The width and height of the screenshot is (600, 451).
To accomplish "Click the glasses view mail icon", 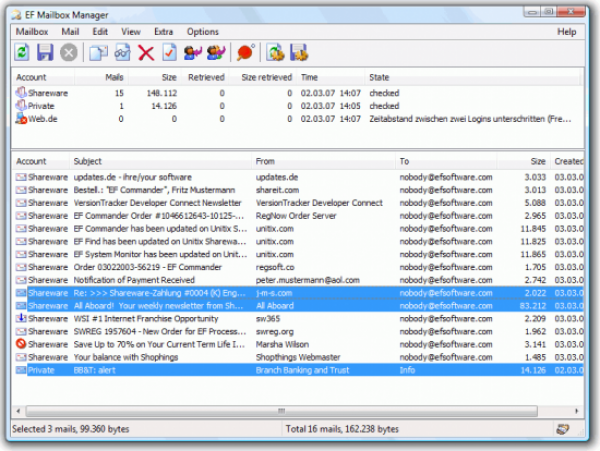I will point(122,53).
